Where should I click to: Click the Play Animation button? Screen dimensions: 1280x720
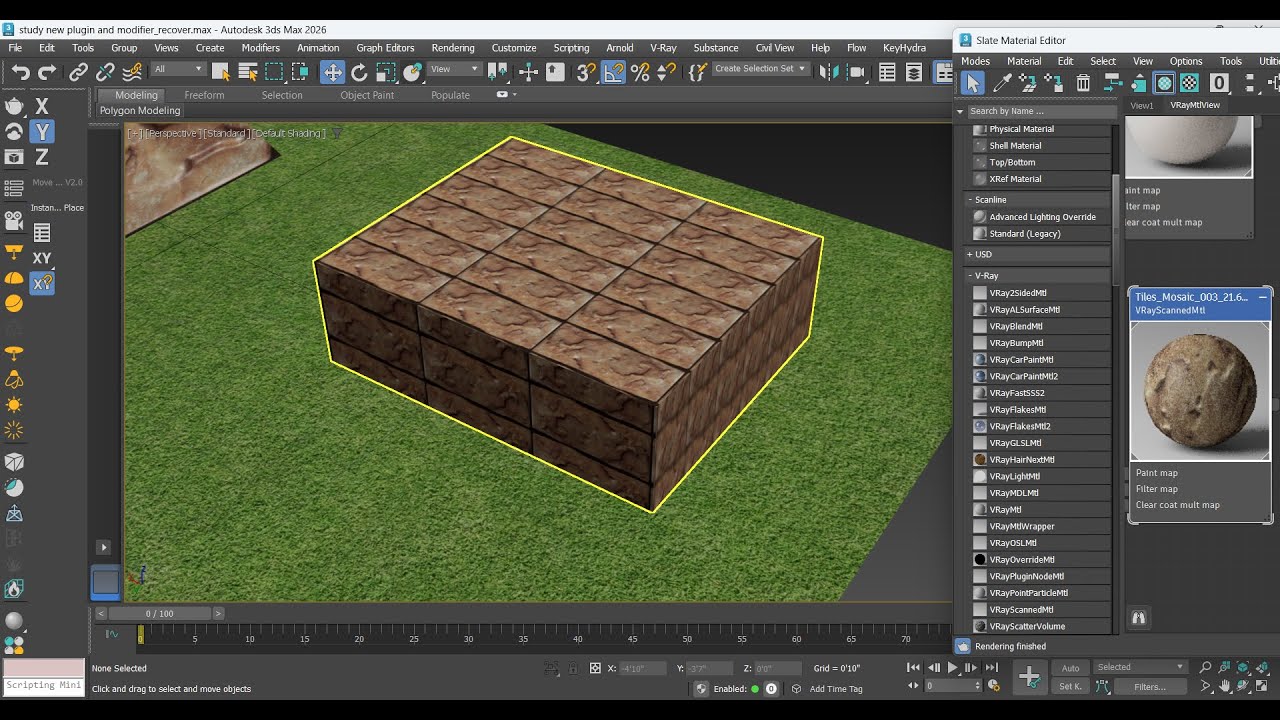(952, 667)
